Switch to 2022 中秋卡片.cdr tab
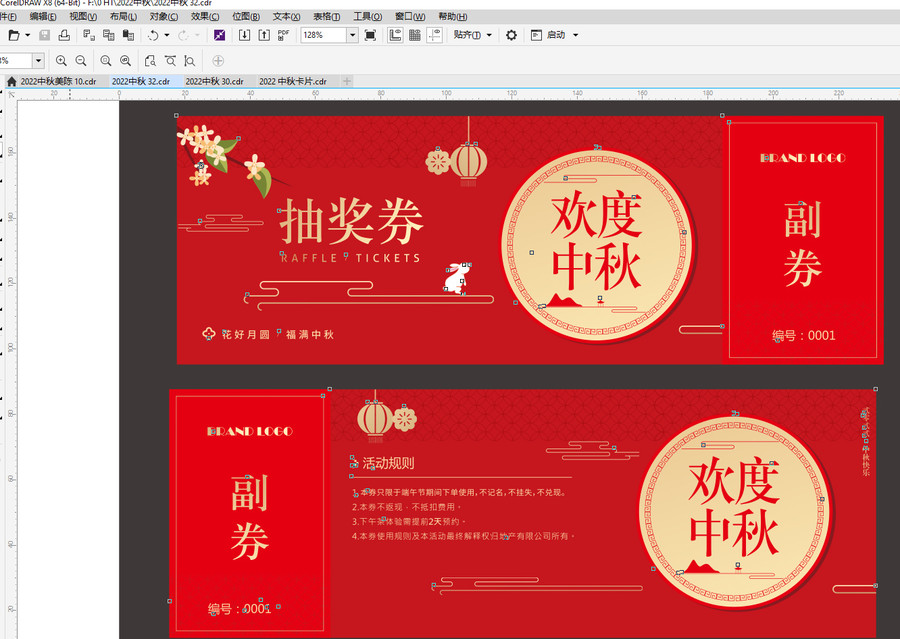This screenshot has height=639, width=900. [293, 82]
